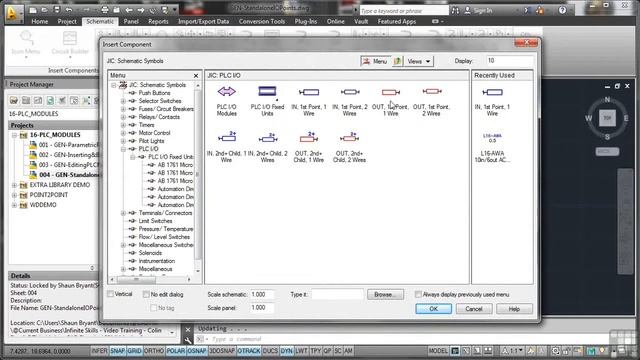Viewport: 640px width, 360px height.
Task: Click the Type it input field
Action: click(x=337, y=294)
